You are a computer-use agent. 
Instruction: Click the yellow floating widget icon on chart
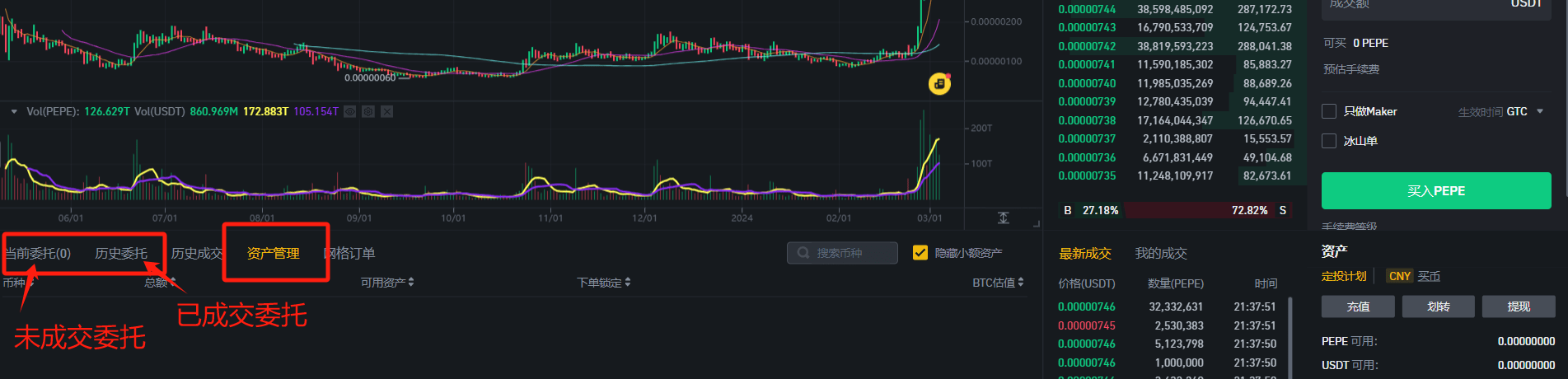click(x=939, y=83)
